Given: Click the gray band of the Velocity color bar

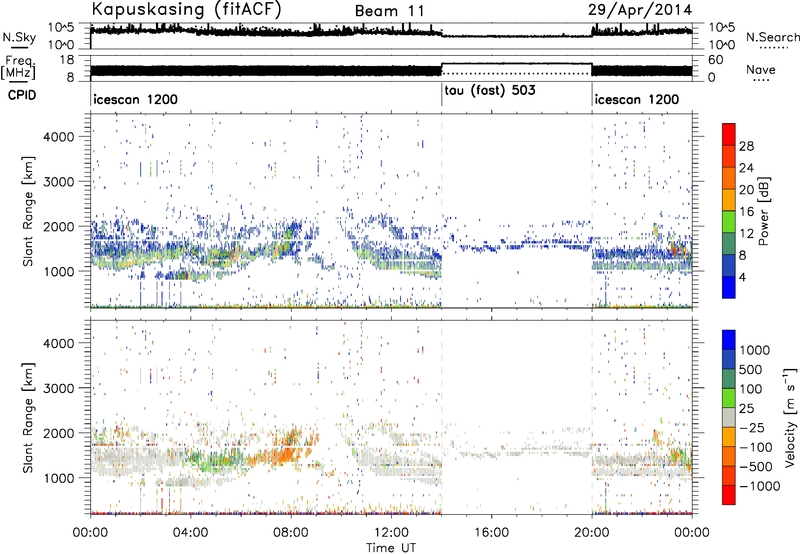Looking at the screenshot, I should (729, 417).
